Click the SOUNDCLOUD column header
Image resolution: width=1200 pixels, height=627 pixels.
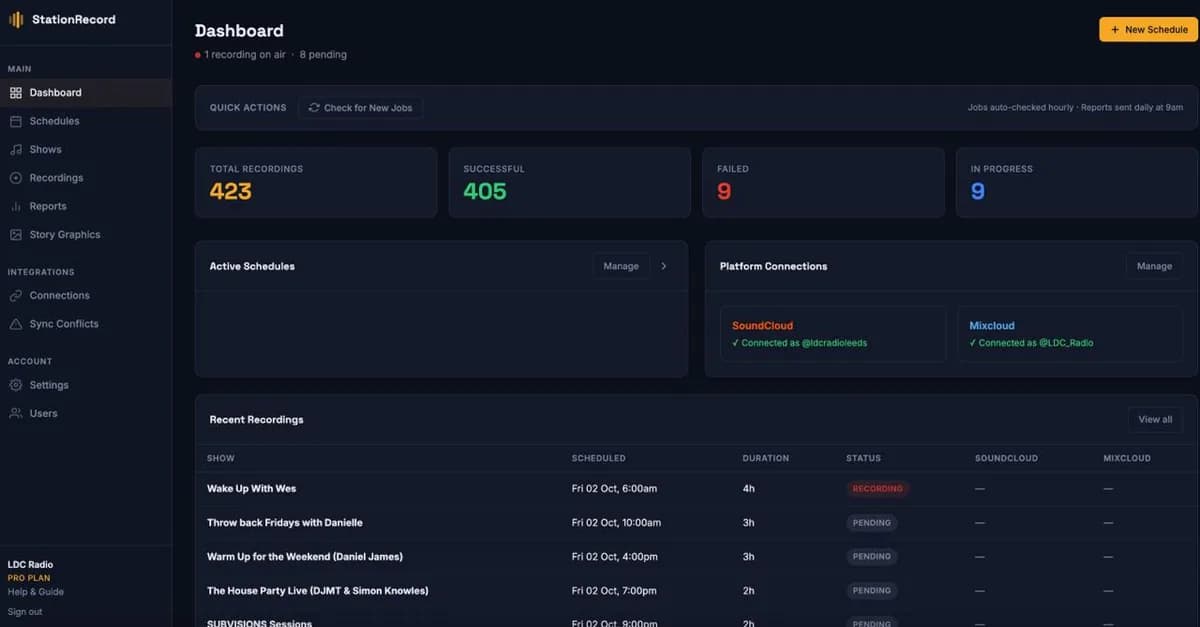coord(1007,458)
